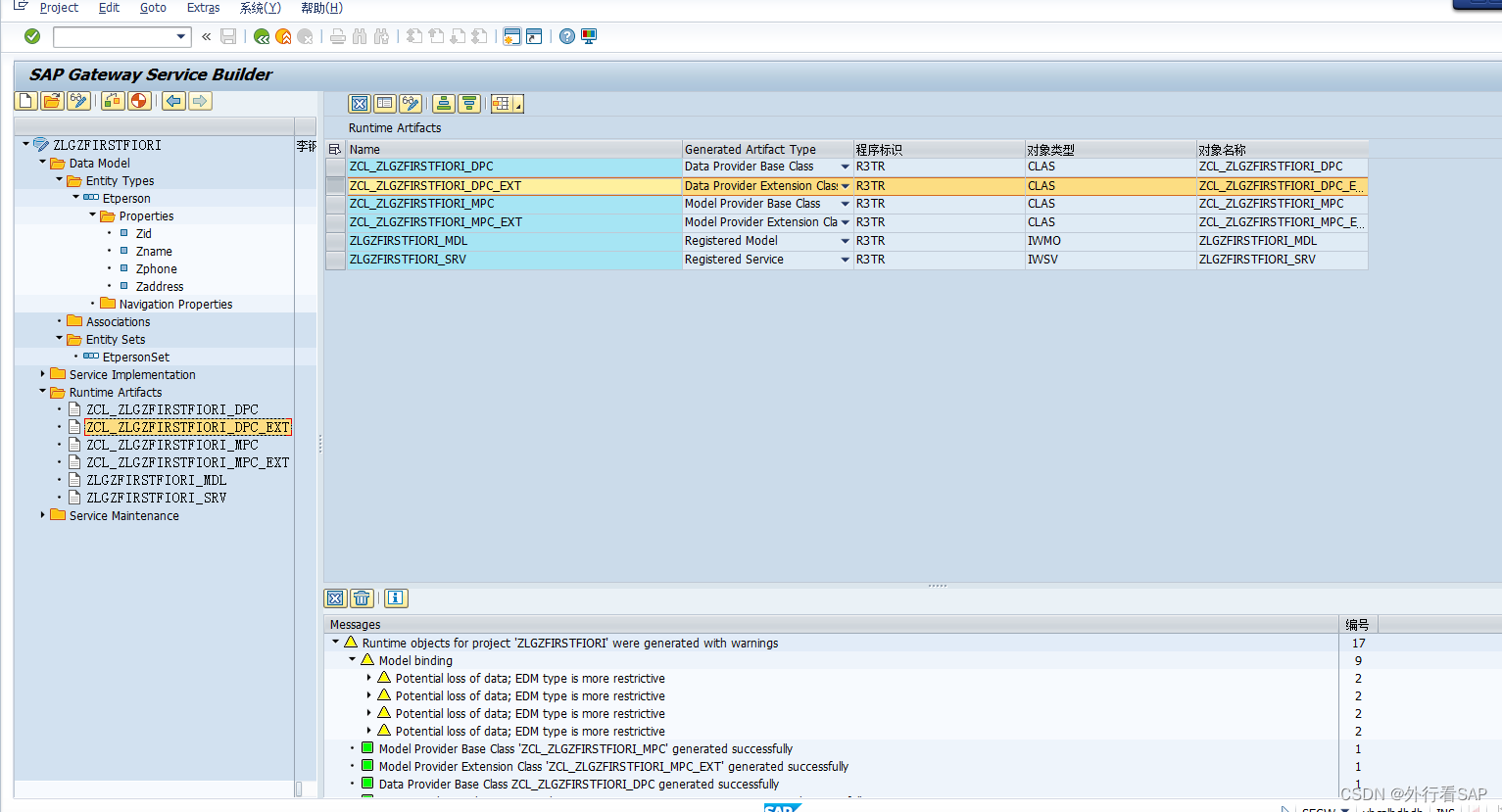Click the Open Project folder icon
Image resolution: width=1502 pixels, height=812 pixels.
52,101
